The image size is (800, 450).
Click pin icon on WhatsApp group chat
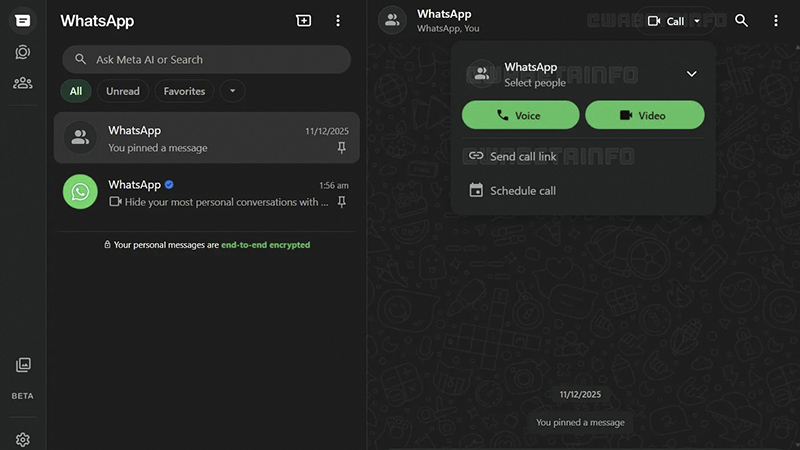click(x=342, y=148)
